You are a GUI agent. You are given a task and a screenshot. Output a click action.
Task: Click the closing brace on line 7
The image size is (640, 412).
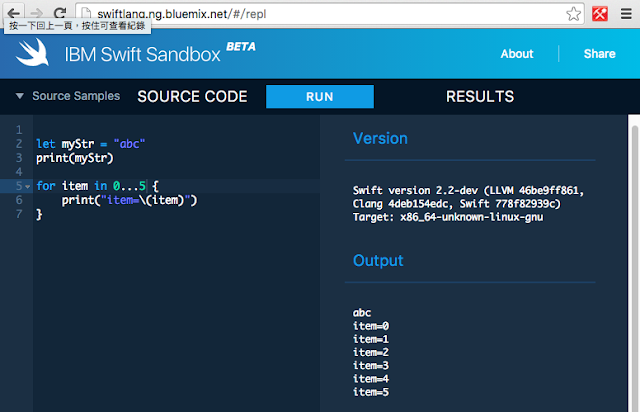[39, 214]
